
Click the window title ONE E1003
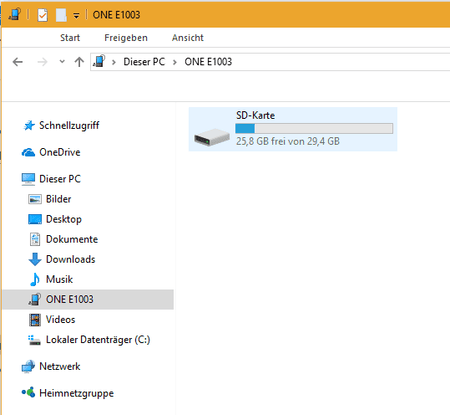coord(116,15)
